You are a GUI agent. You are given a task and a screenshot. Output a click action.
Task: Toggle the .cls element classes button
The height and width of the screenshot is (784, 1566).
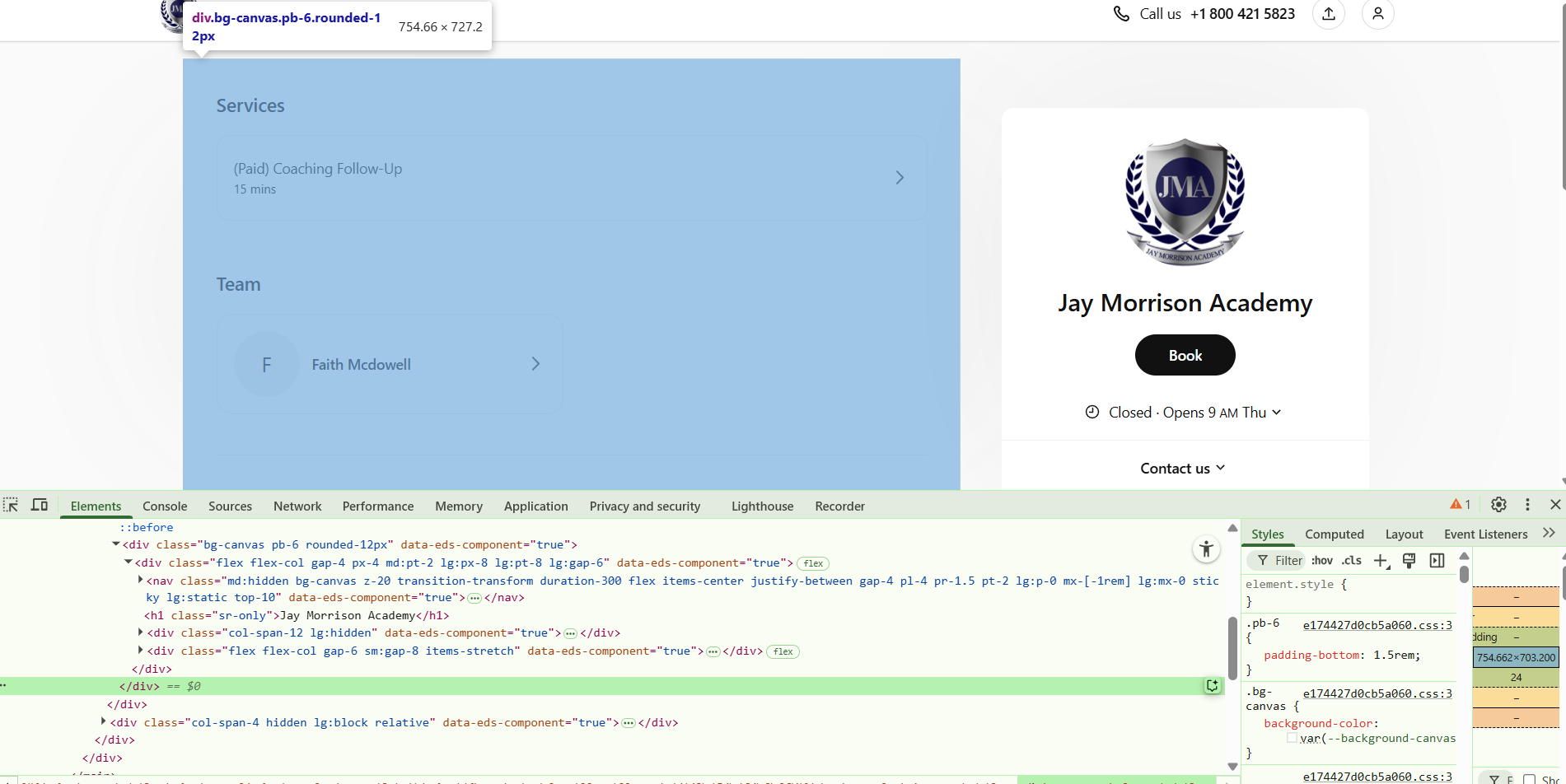[1351, 561]
